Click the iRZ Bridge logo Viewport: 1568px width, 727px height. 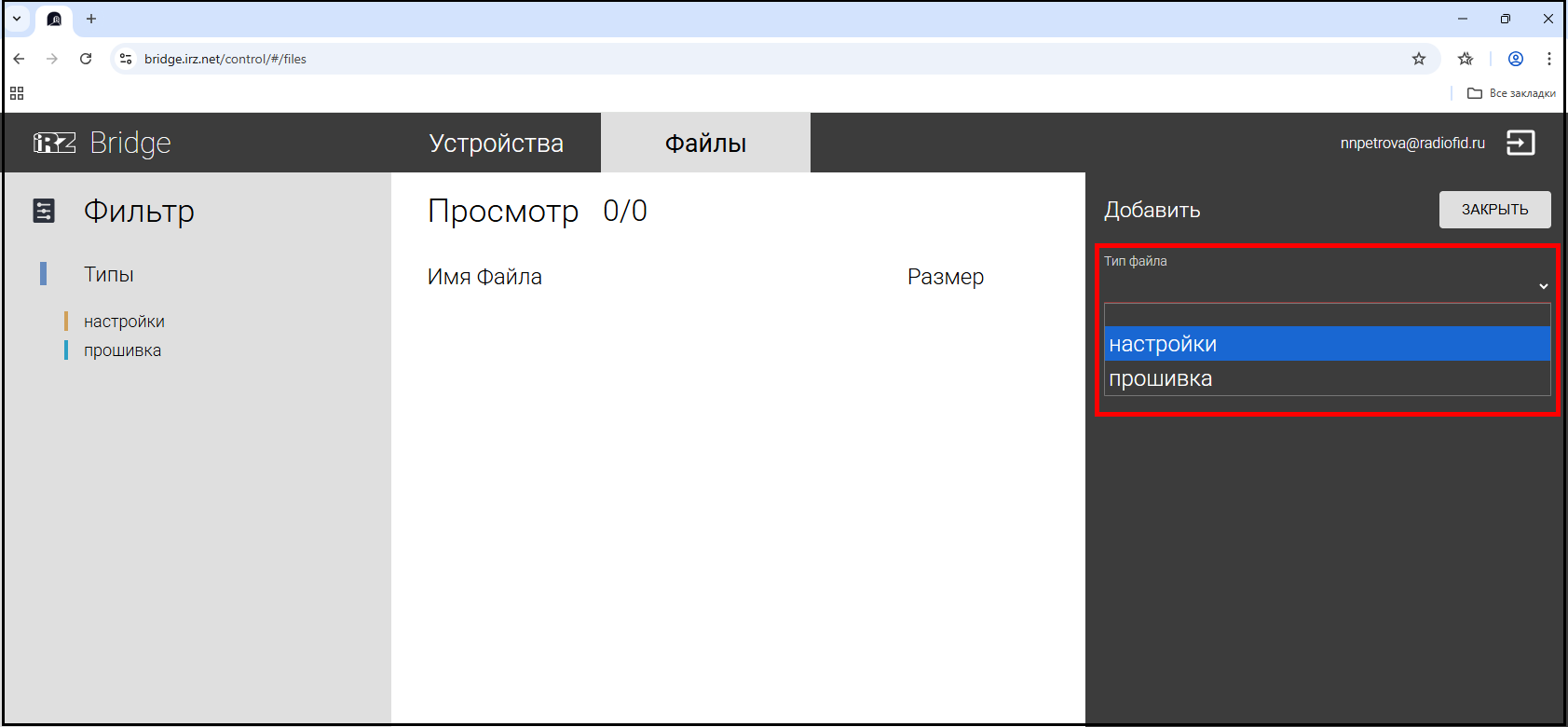click(102, 143)
